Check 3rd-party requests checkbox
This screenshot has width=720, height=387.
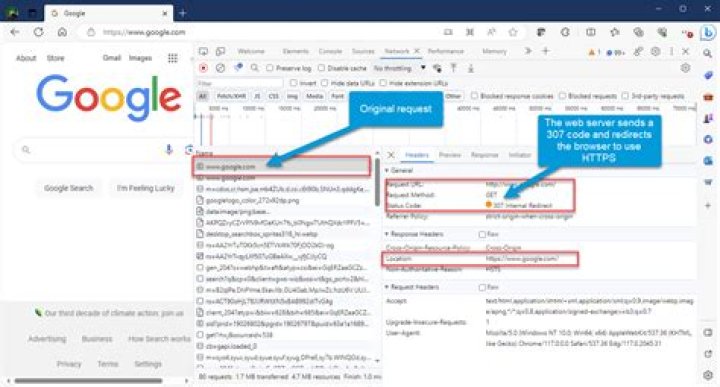click(x=625, y=96)
